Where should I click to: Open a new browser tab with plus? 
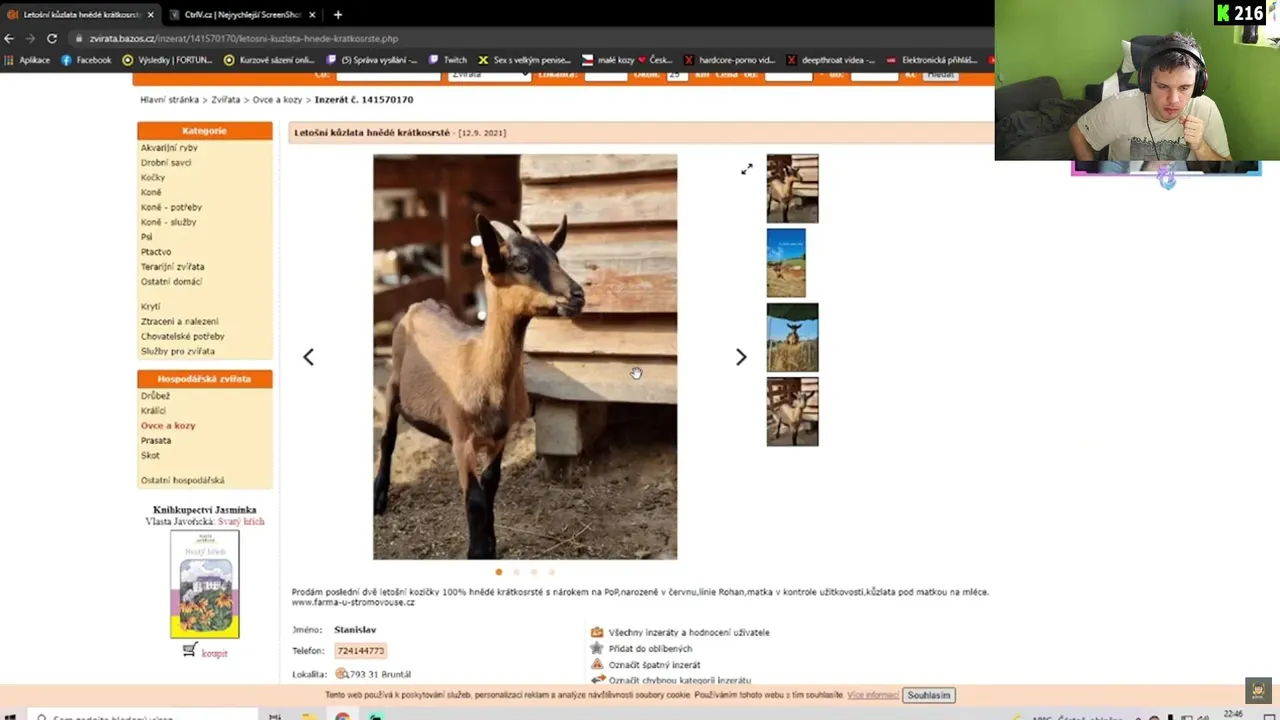pos(337,15)
